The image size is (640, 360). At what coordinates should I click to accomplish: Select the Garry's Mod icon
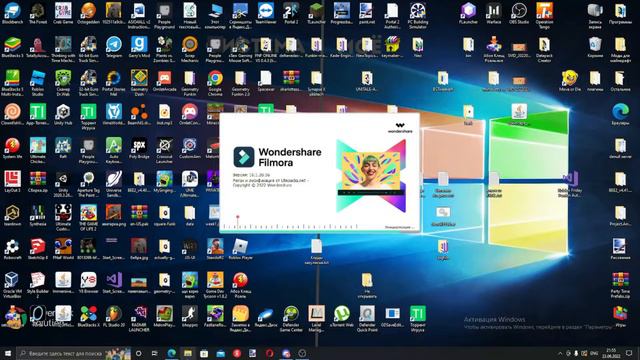[x=139, y=47]
